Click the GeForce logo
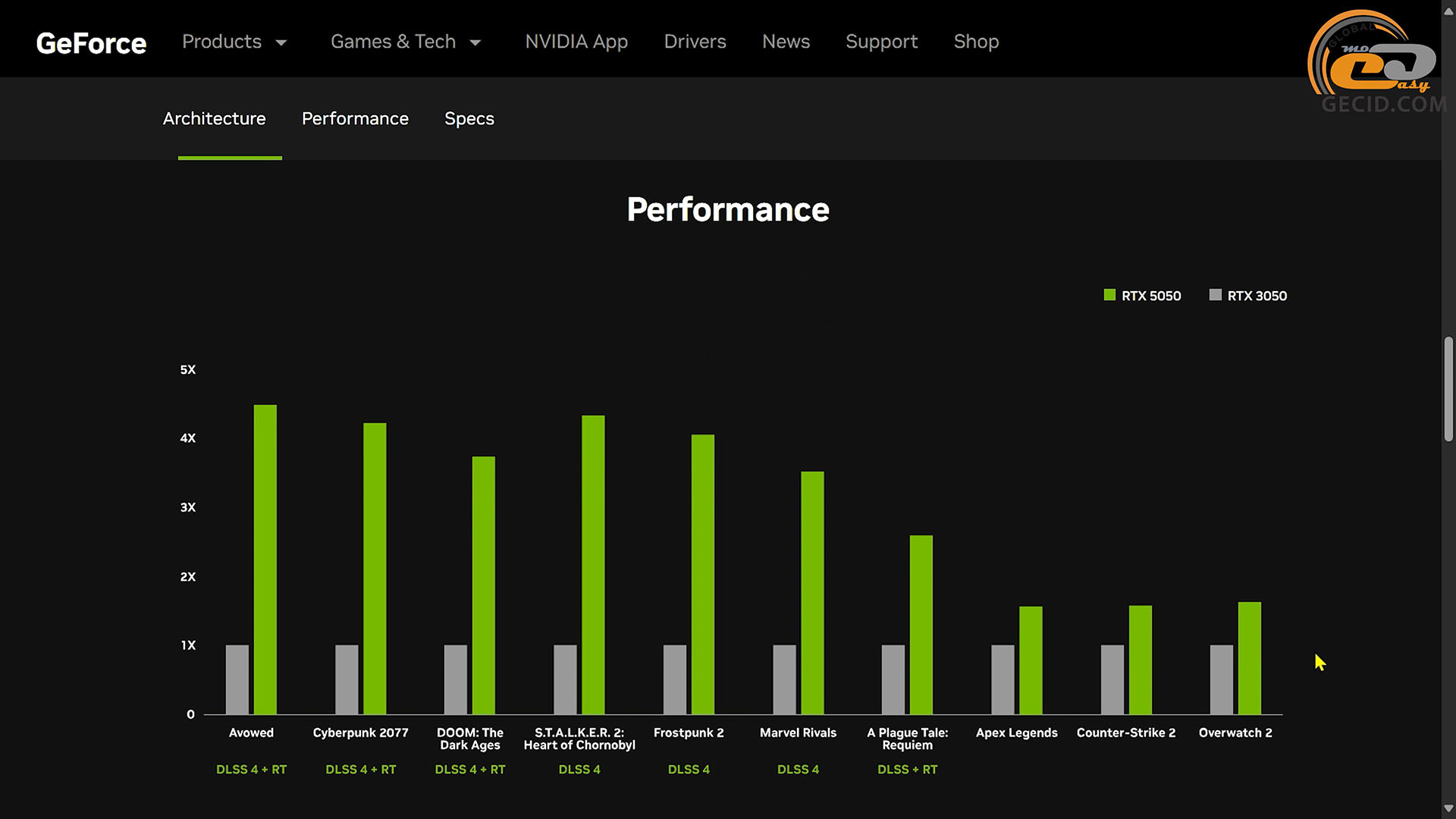Screen dimensions: 1456x819 click(91, 43)
